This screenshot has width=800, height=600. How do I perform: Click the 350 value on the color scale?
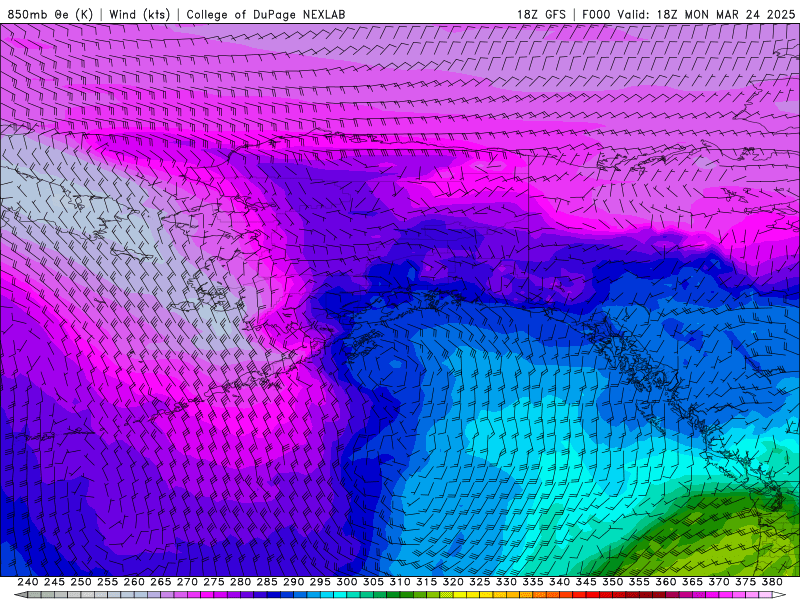(x=612, y=582)
